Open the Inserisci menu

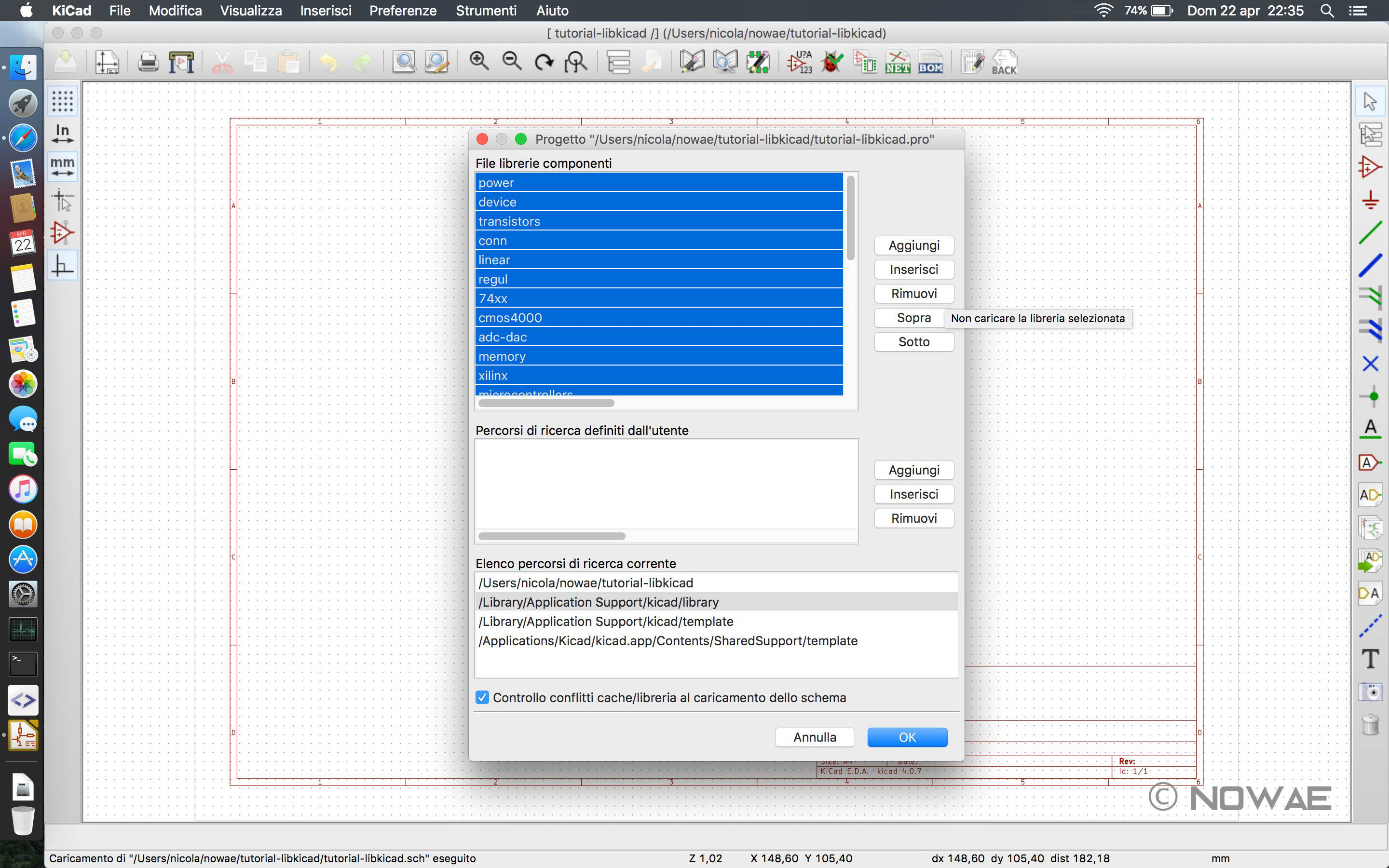coord(326,10)
